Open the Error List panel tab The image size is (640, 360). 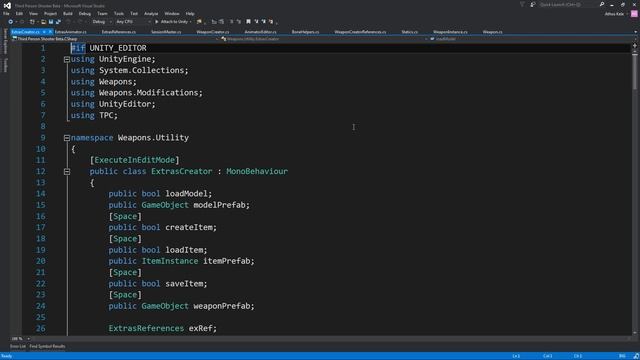click(18, 347)
